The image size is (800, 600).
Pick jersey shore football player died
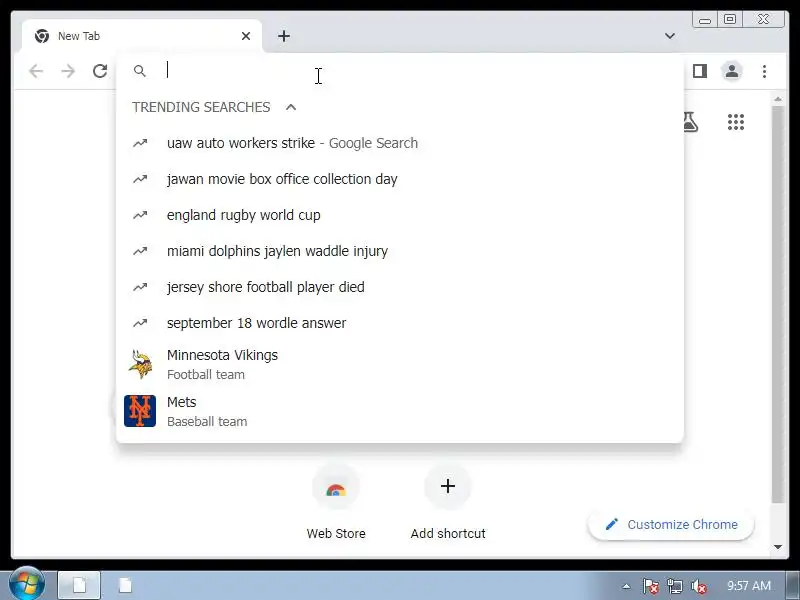400,287
